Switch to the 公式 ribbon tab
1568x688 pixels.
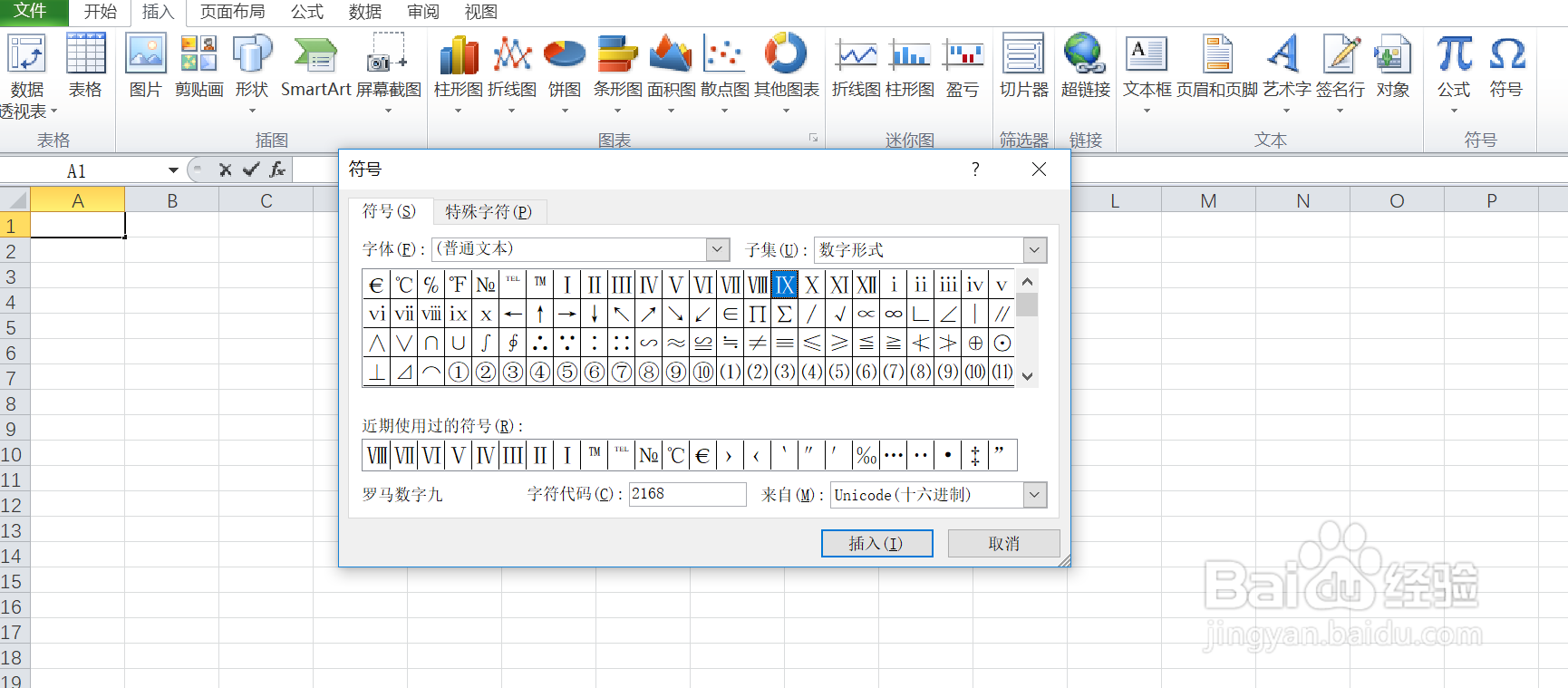point(307,12)
